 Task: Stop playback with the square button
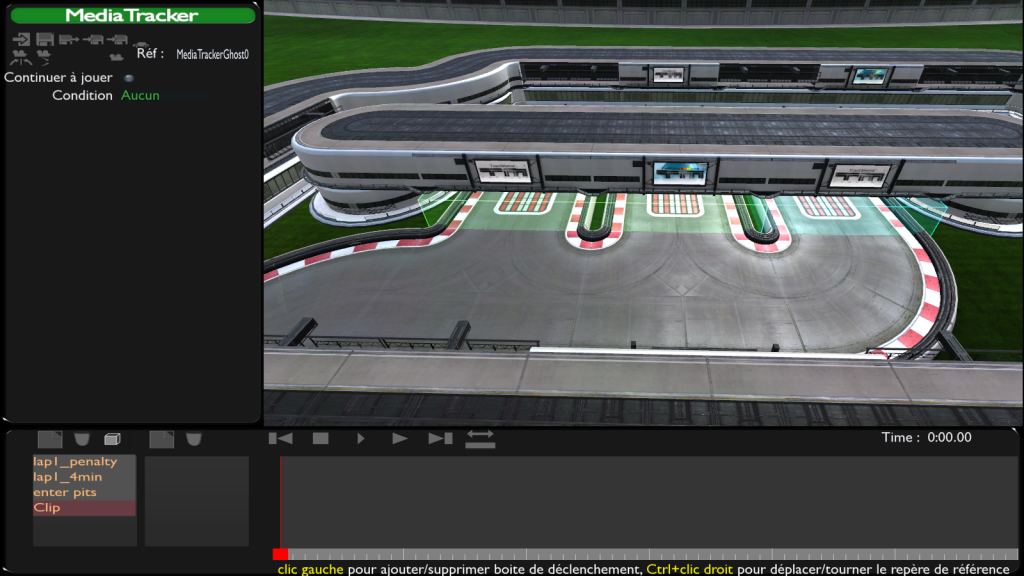(321, 439)
